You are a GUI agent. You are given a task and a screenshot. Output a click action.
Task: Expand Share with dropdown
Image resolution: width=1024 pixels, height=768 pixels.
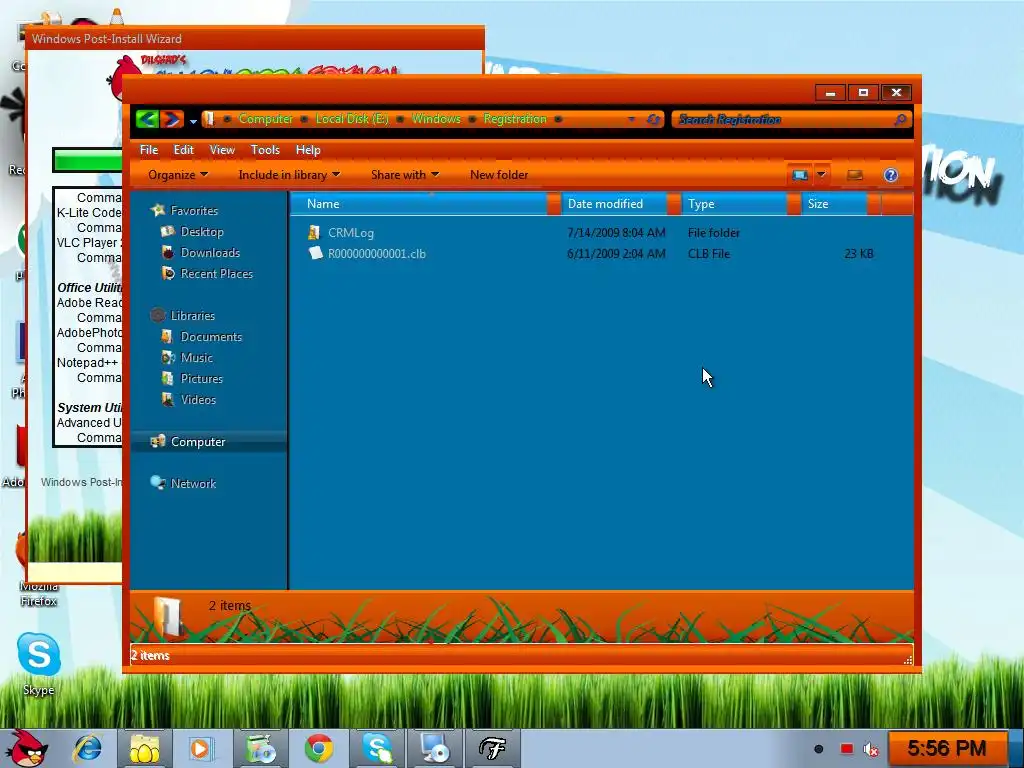[x=405, y=174]
